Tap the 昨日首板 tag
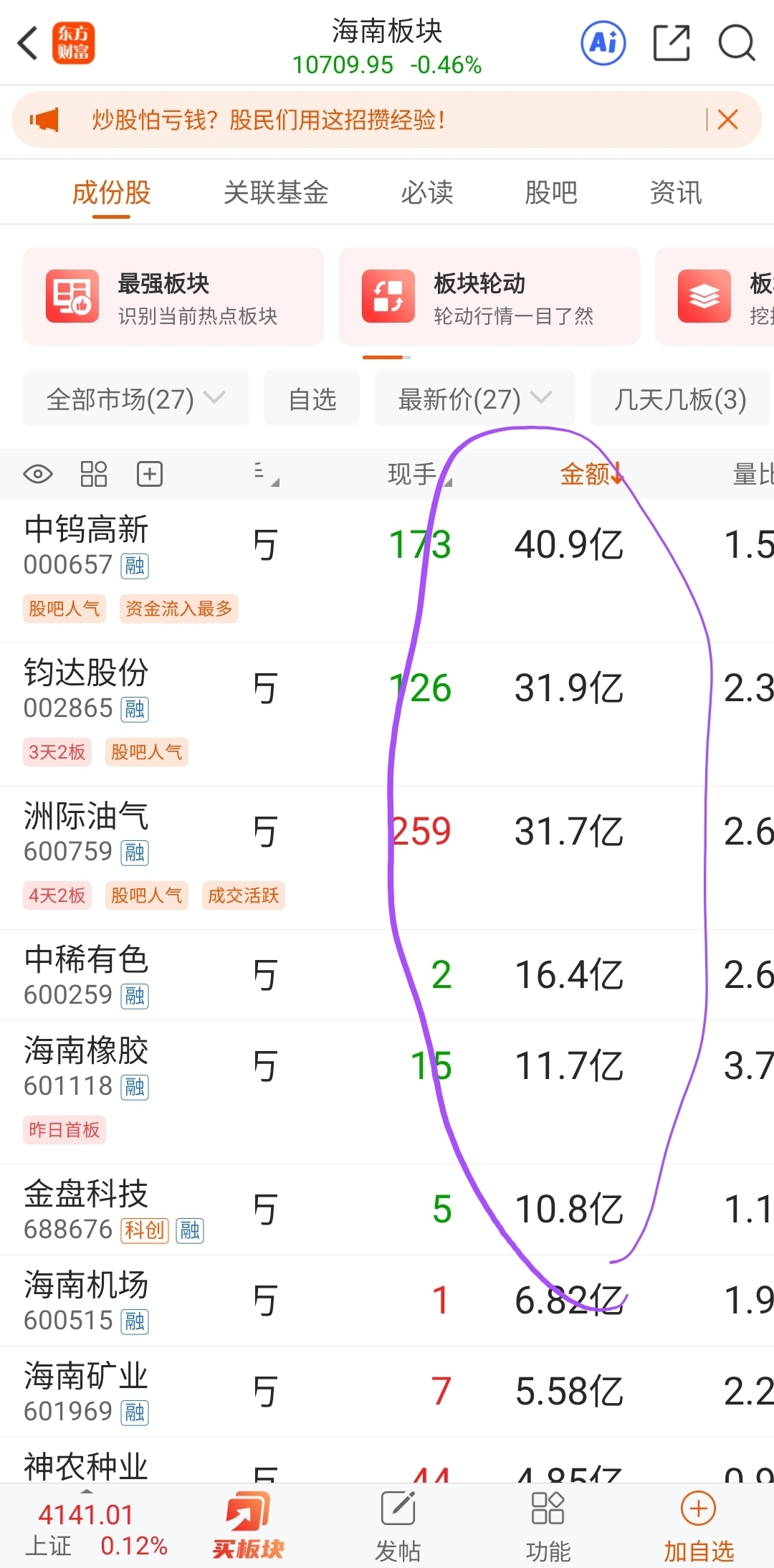The image size is (774, 1568). click(x=64, y=1130)
